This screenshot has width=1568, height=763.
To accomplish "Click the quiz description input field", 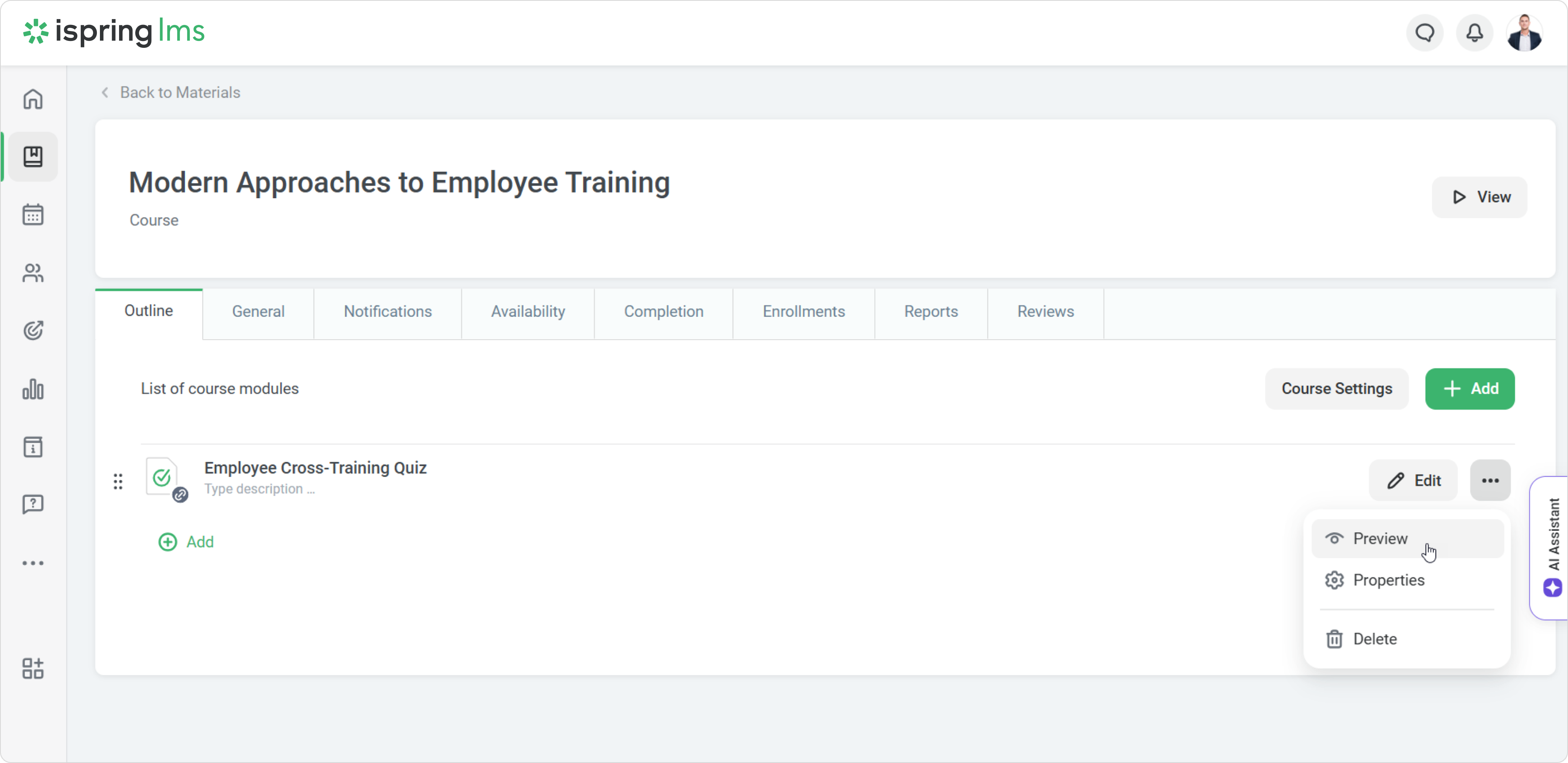I will pos(260,489).
